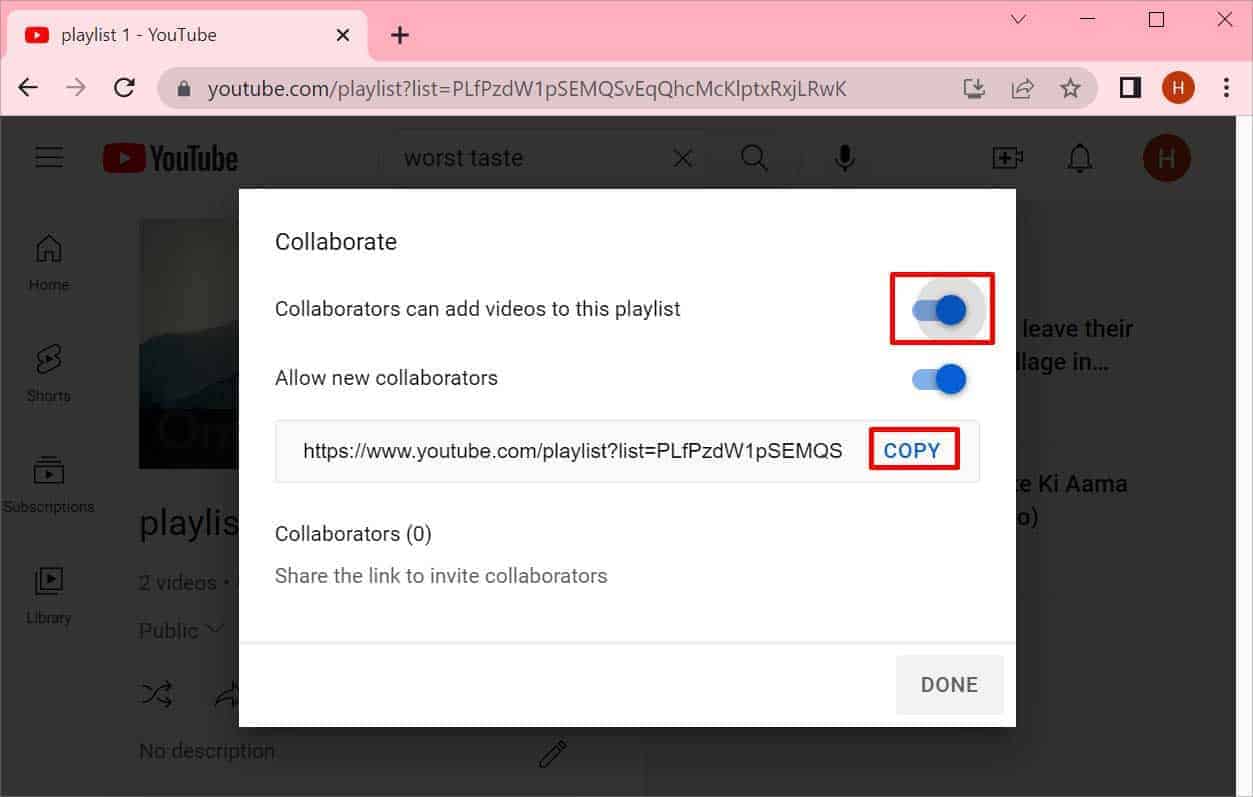Select the playlist URL text field
The height and width of the screenshot is (797, 1253).
tap(572, 451)
